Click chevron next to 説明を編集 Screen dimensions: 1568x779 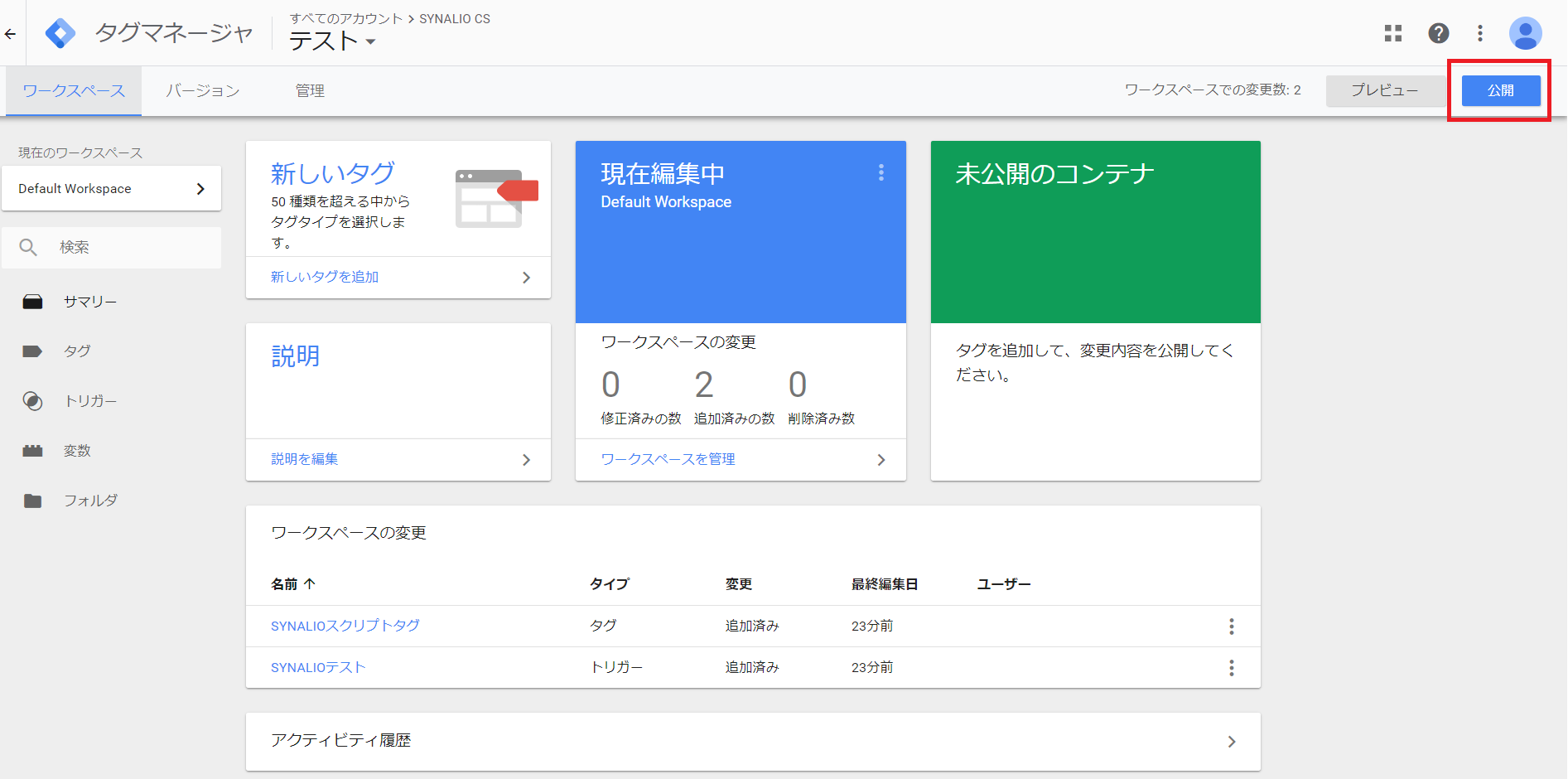click(x=526, y=460)
